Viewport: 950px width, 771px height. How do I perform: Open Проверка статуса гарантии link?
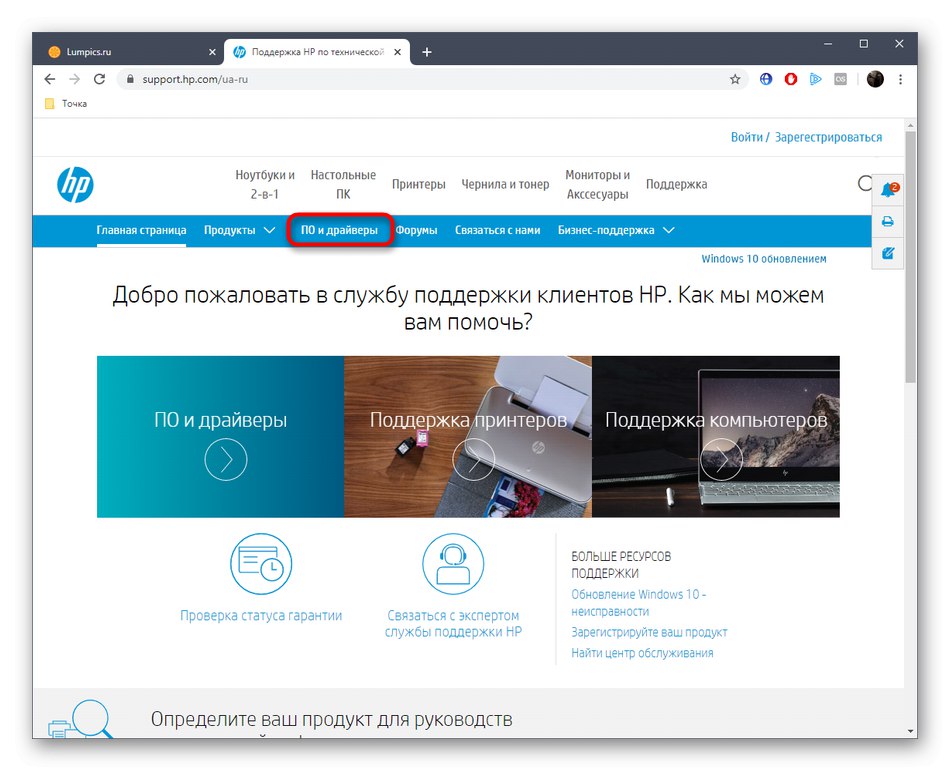point(261,615)
